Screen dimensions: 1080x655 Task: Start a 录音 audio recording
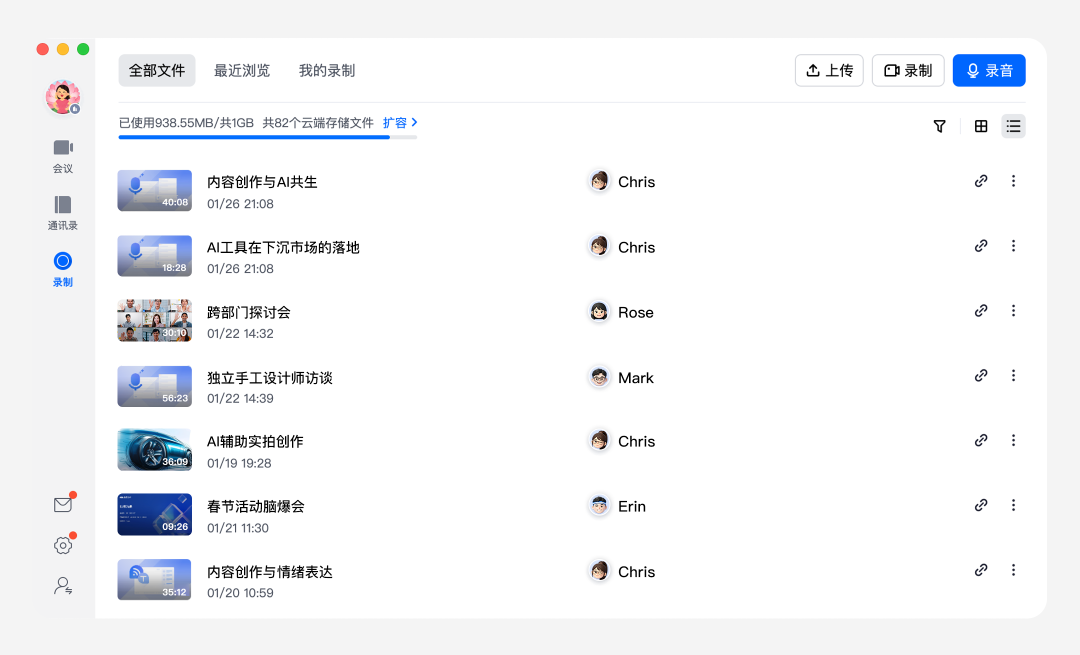pyautogui.click(x=989, y=70)
